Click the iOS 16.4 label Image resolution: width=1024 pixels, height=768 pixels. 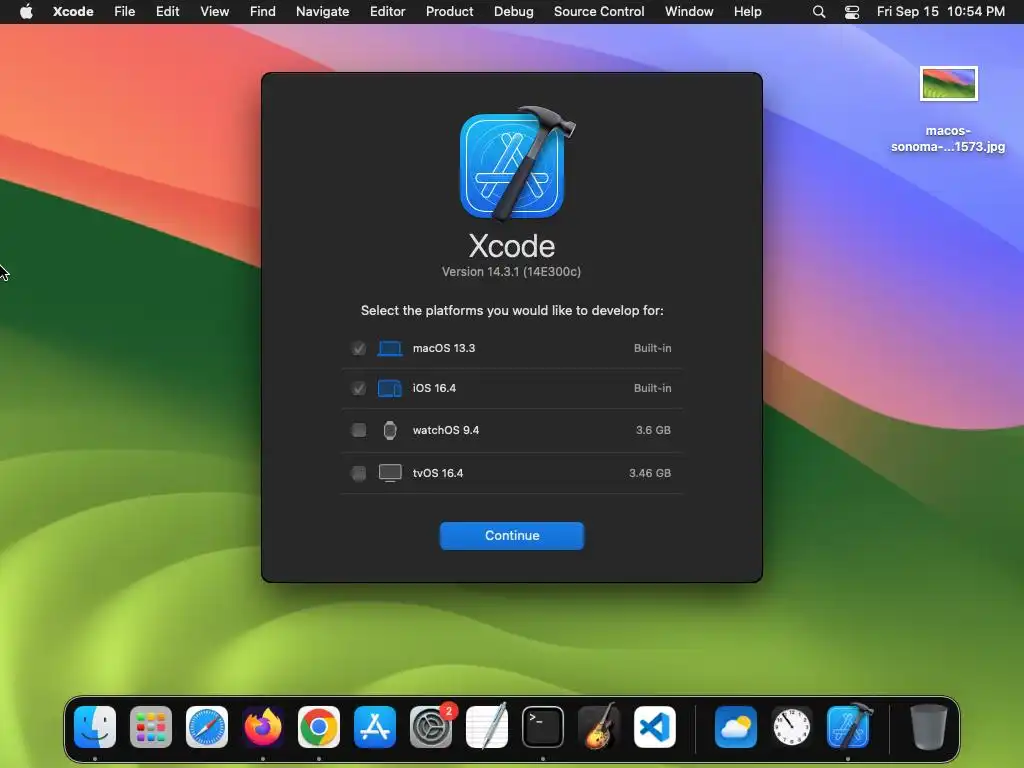pyautogui.click(x=434, y=389)
